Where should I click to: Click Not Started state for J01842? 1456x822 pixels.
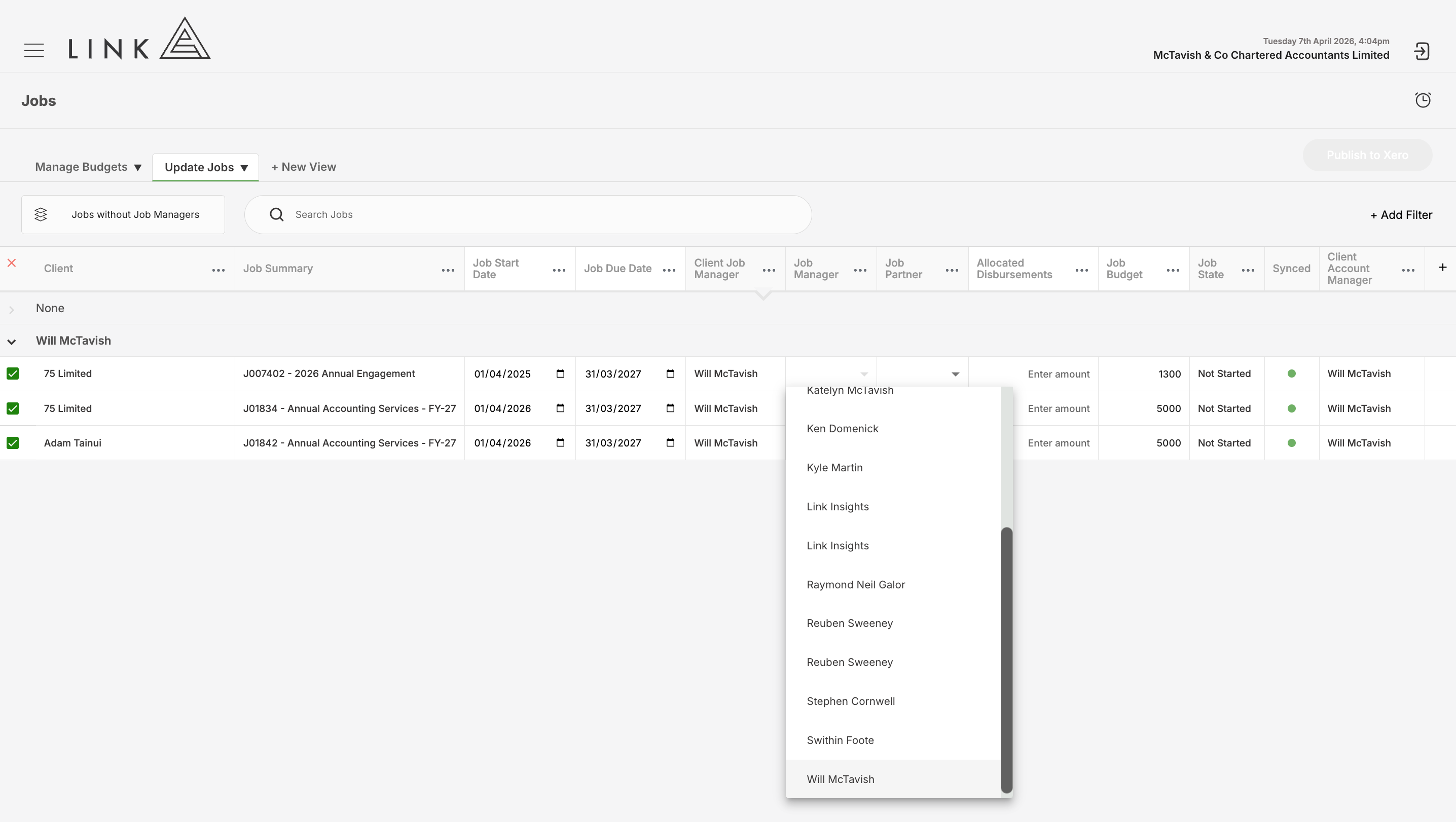click(x=1224, y=443)
